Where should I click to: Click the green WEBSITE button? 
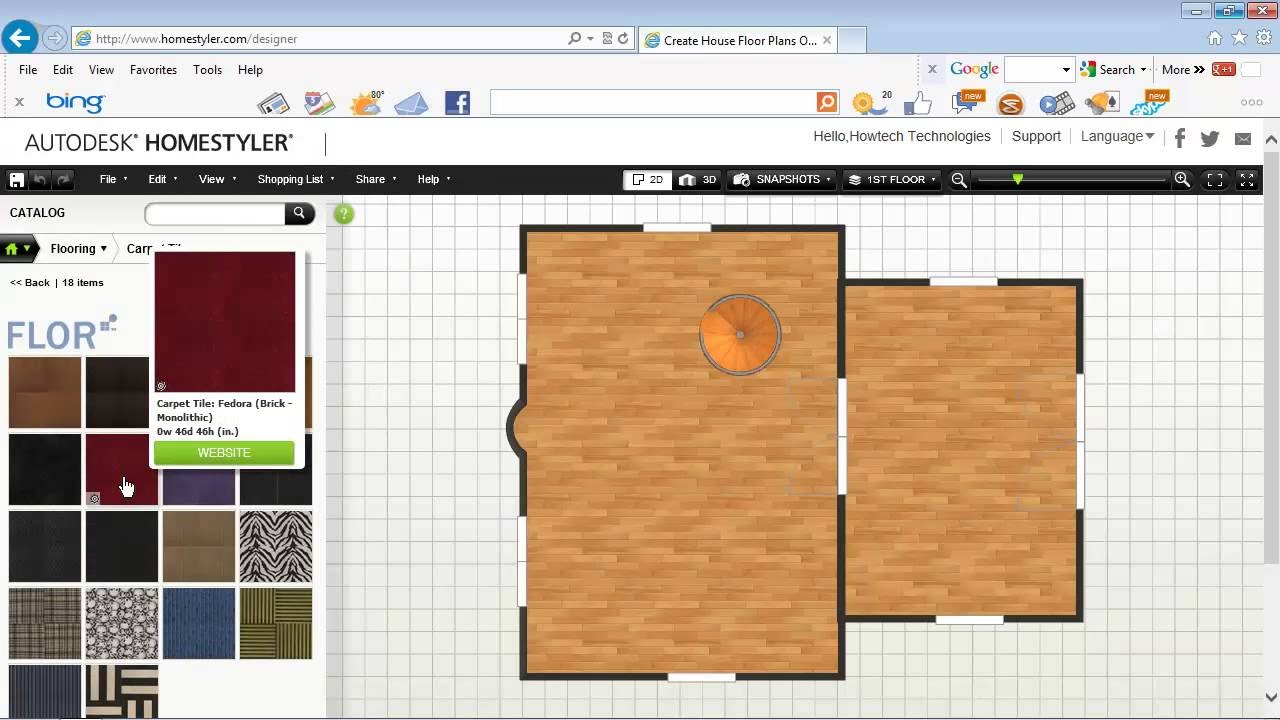pyautogui.click(x=224, y=453)
